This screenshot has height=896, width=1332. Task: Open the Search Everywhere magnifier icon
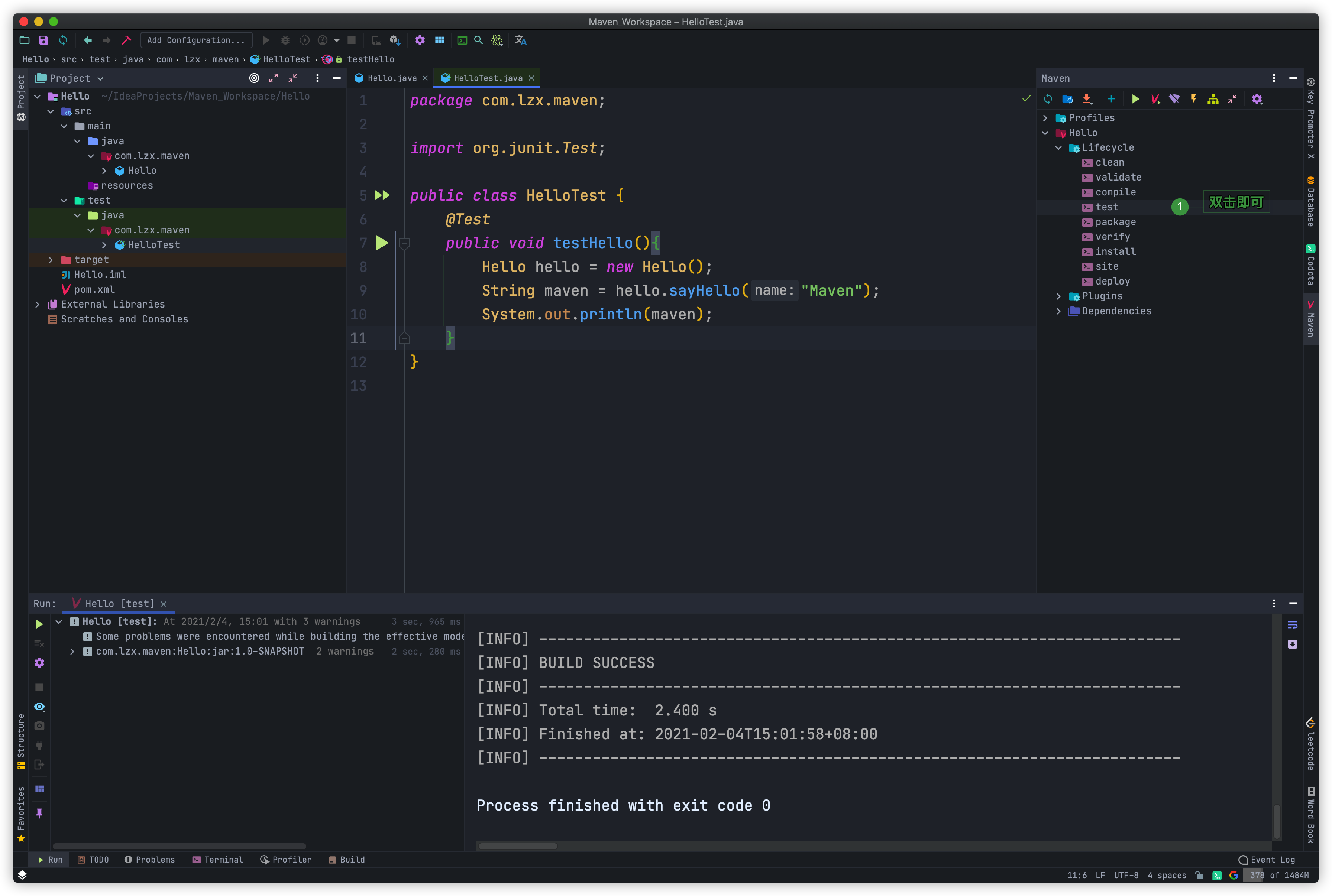478,40
